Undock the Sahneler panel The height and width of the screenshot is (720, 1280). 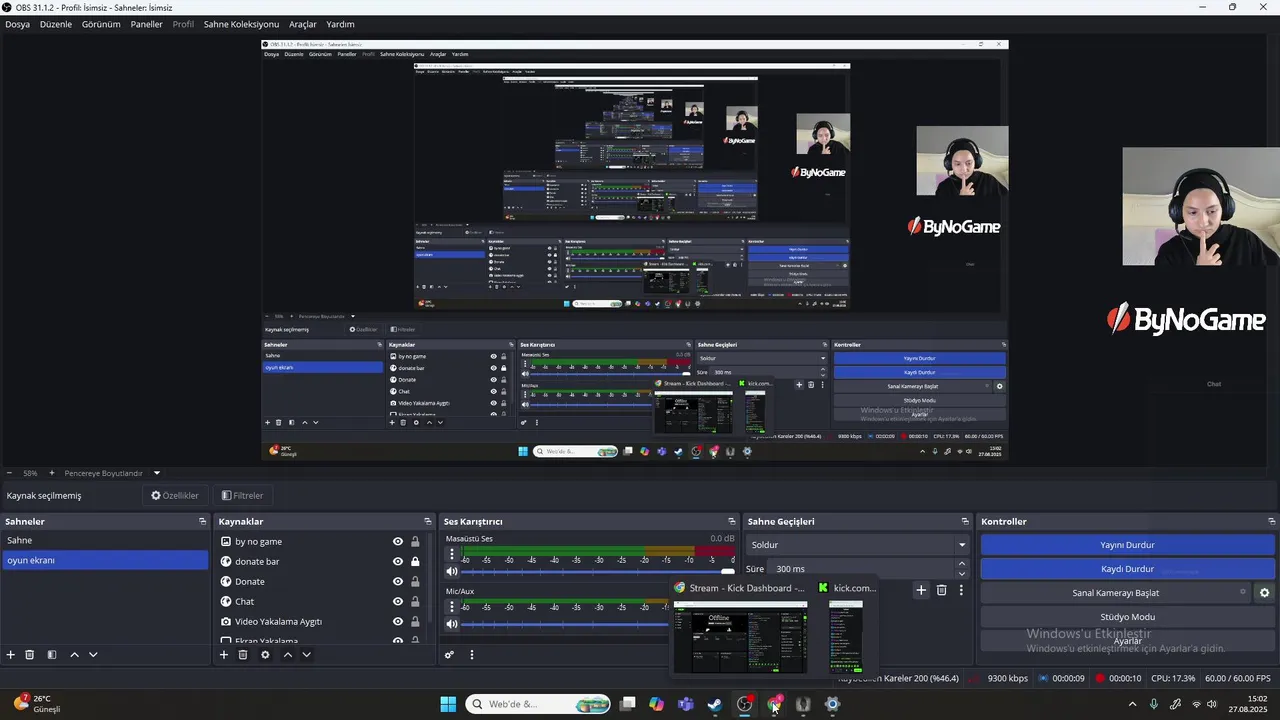click(x=202, y=522)
